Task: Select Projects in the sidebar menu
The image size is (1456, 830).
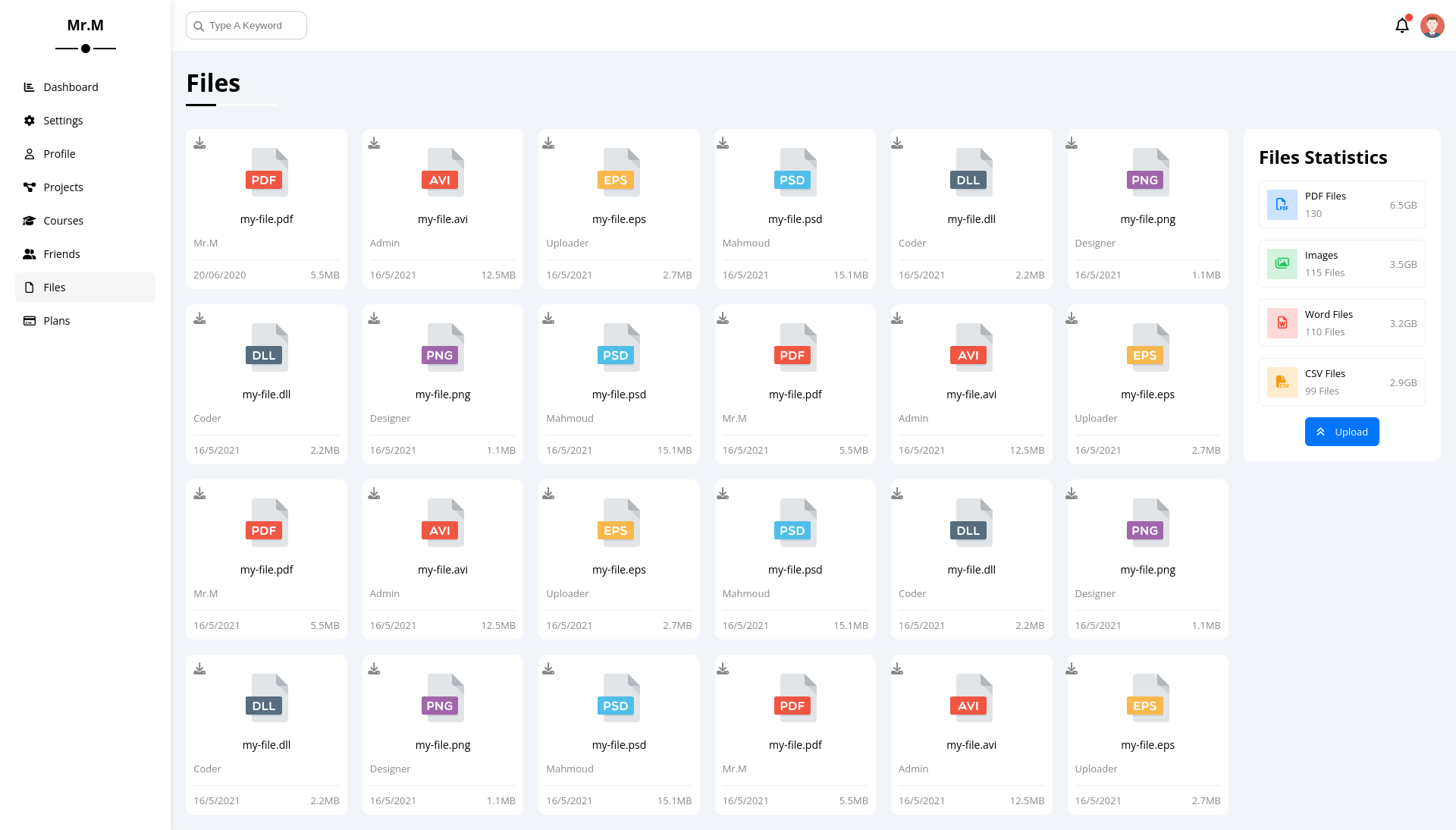Action: 63,187
